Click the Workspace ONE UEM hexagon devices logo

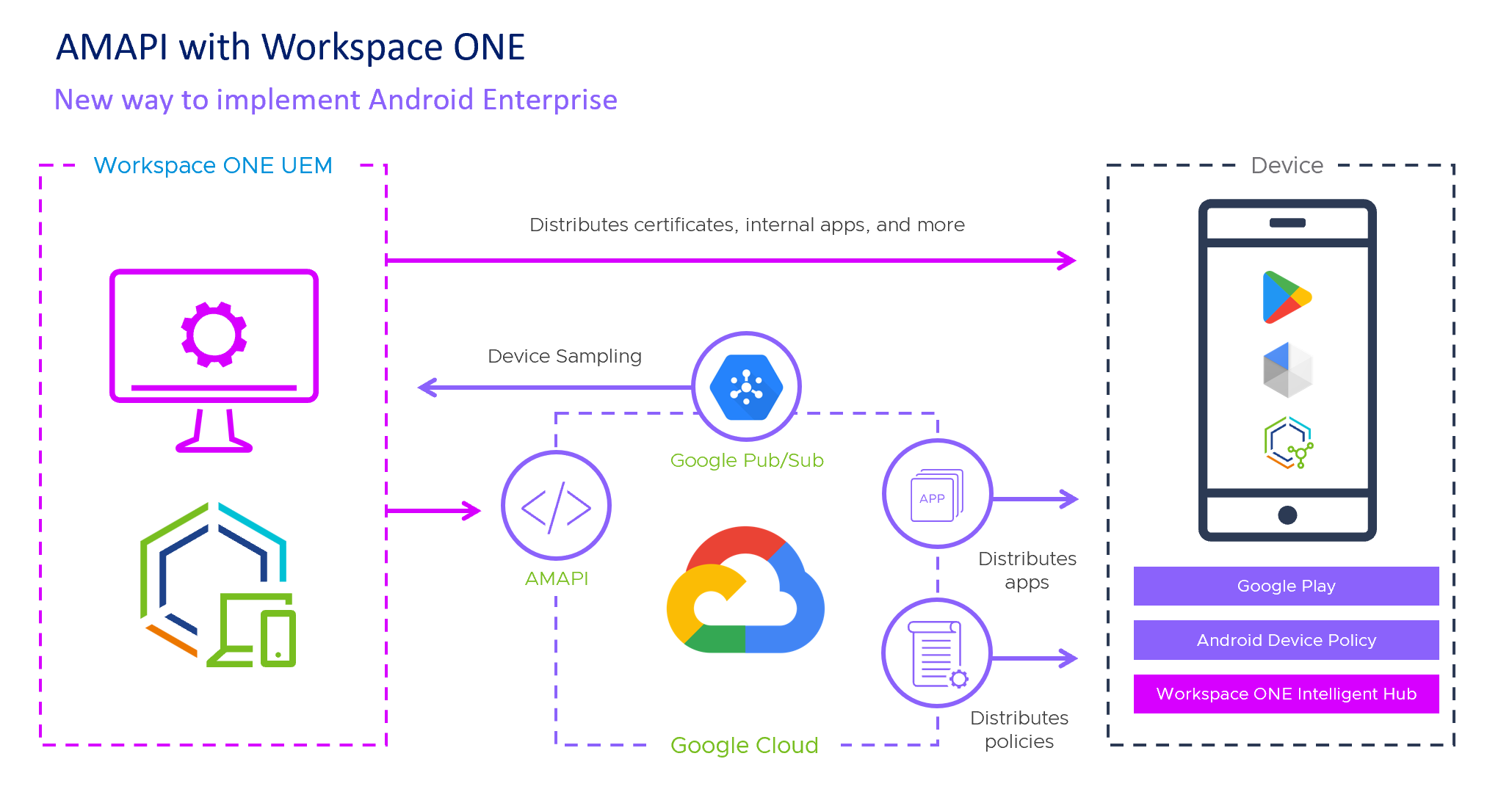pyautogui.click(x=218, y=585)
